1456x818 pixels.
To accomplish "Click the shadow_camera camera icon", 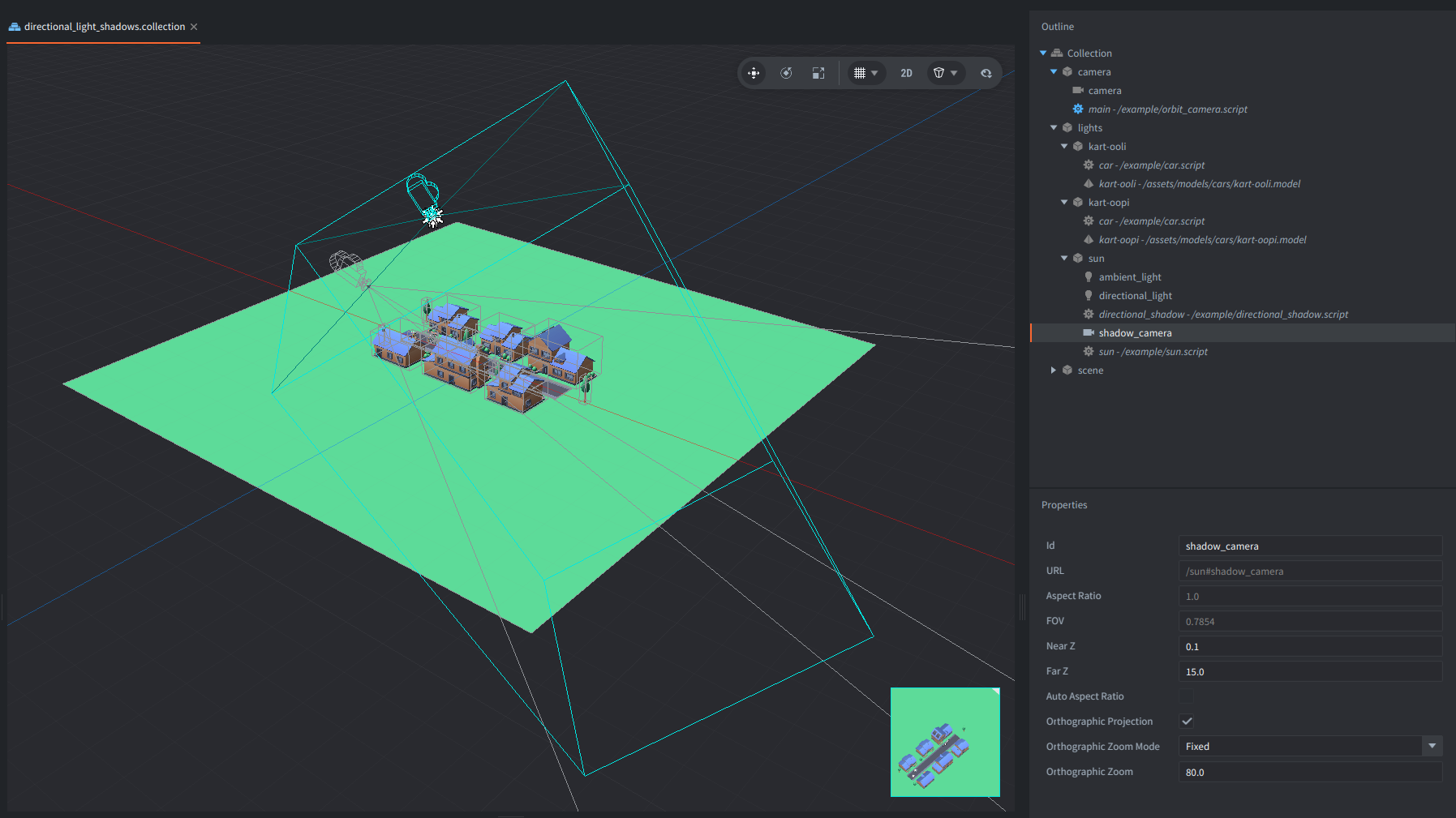I will pyautogui.click(x=1089, y=333).
